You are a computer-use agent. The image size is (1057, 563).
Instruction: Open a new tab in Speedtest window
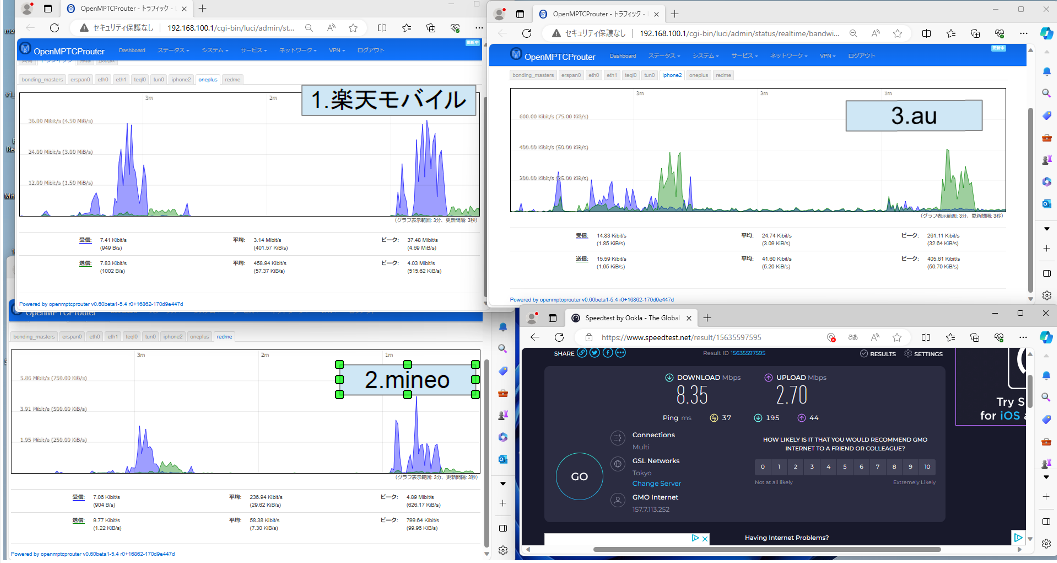point(707,318)
